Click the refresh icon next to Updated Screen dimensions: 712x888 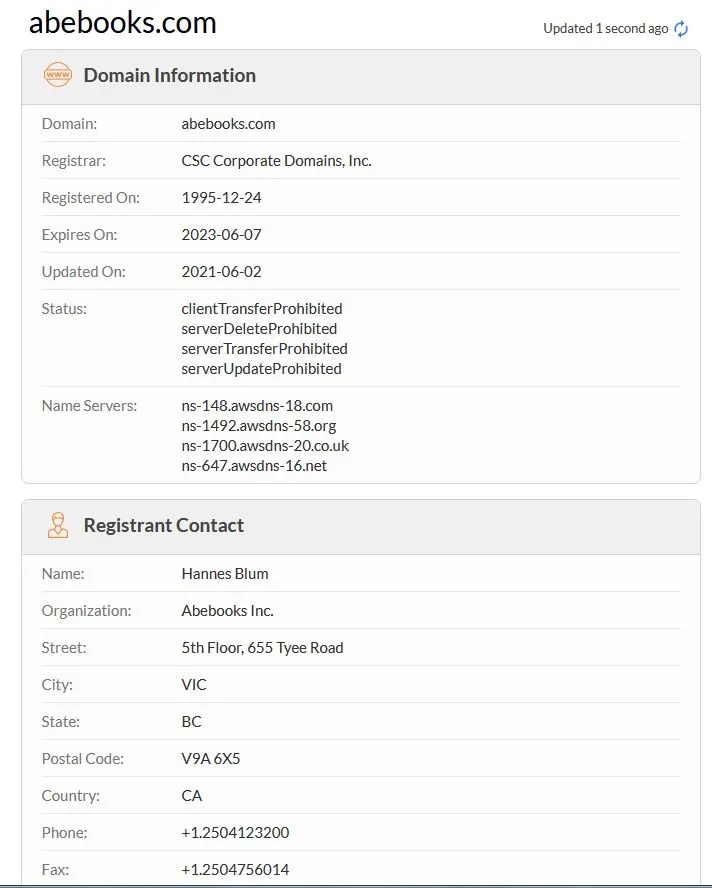click(681, 28)
